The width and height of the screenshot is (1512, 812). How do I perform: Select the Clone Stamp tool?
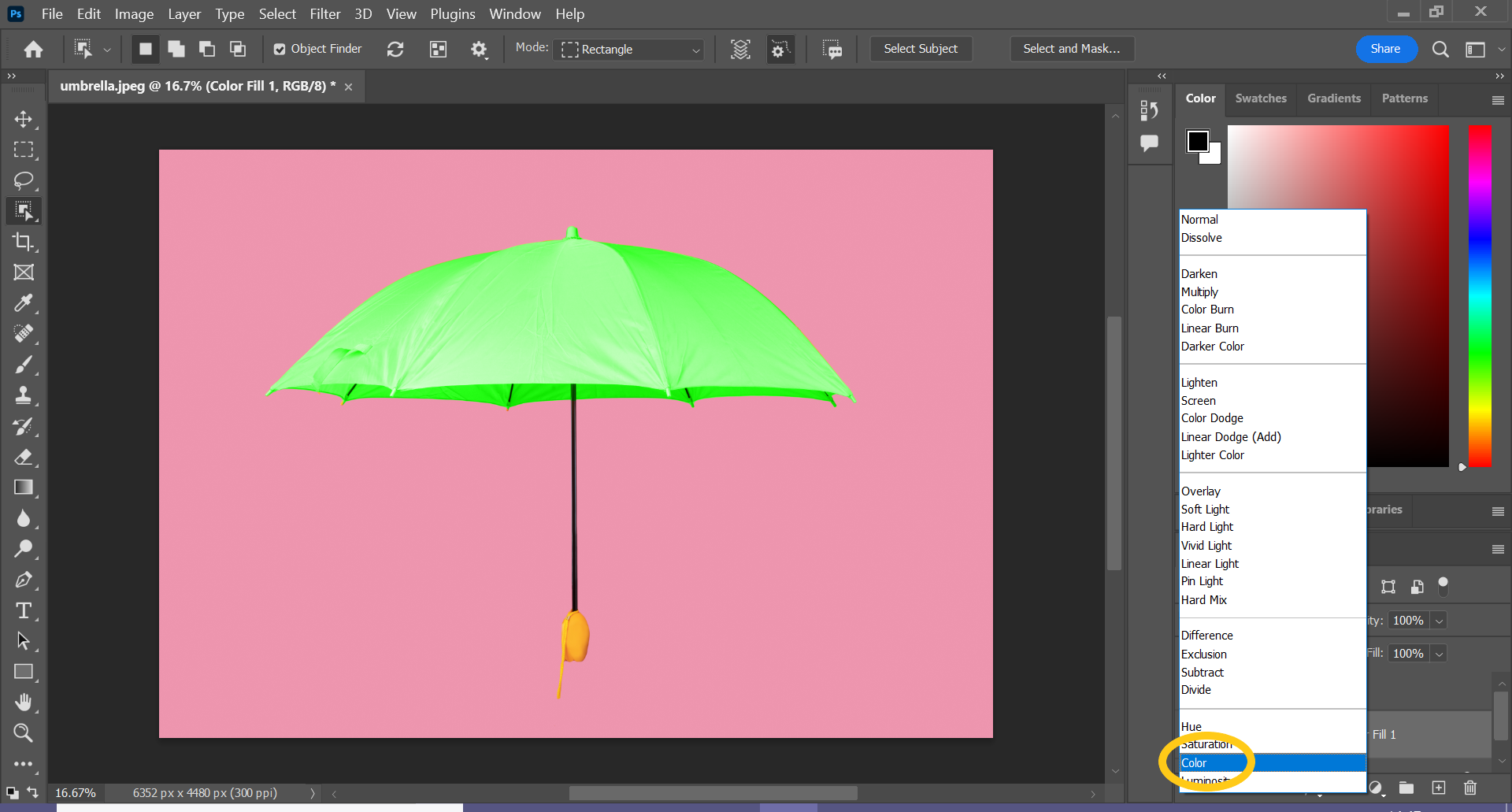[x=24, y=395]
